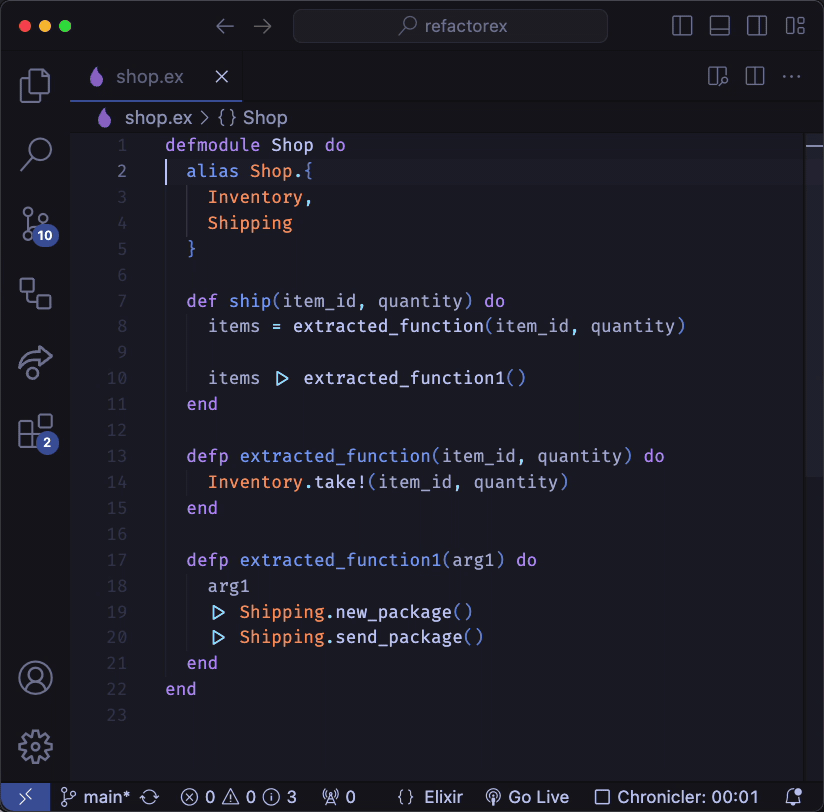Toggle the primary side bar layout
The image size is (824, 812).
682,26
